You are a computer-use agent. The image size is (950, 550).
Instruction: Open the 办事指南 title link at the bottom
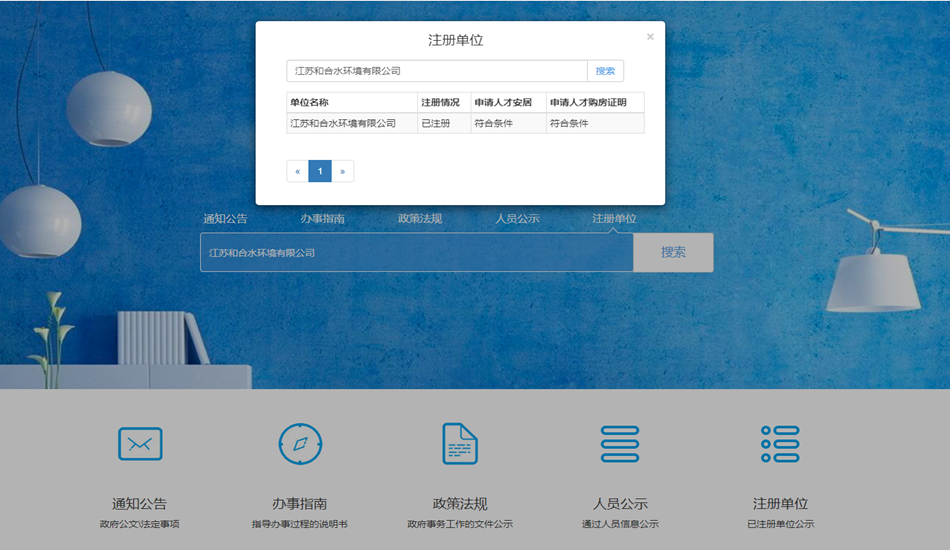tap(299, 503)
